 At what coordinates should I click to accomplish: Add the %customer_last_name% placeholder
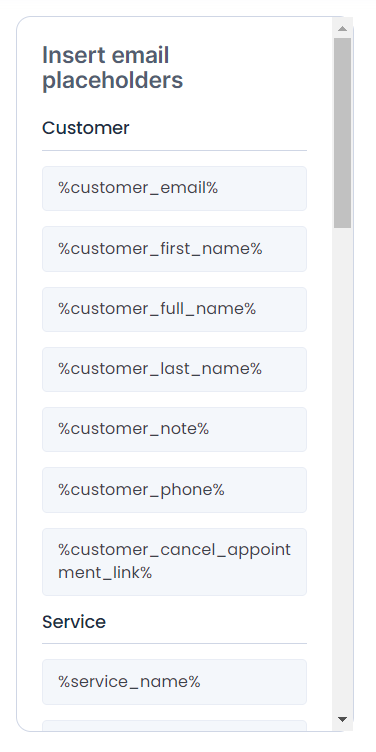pos(174,369)
